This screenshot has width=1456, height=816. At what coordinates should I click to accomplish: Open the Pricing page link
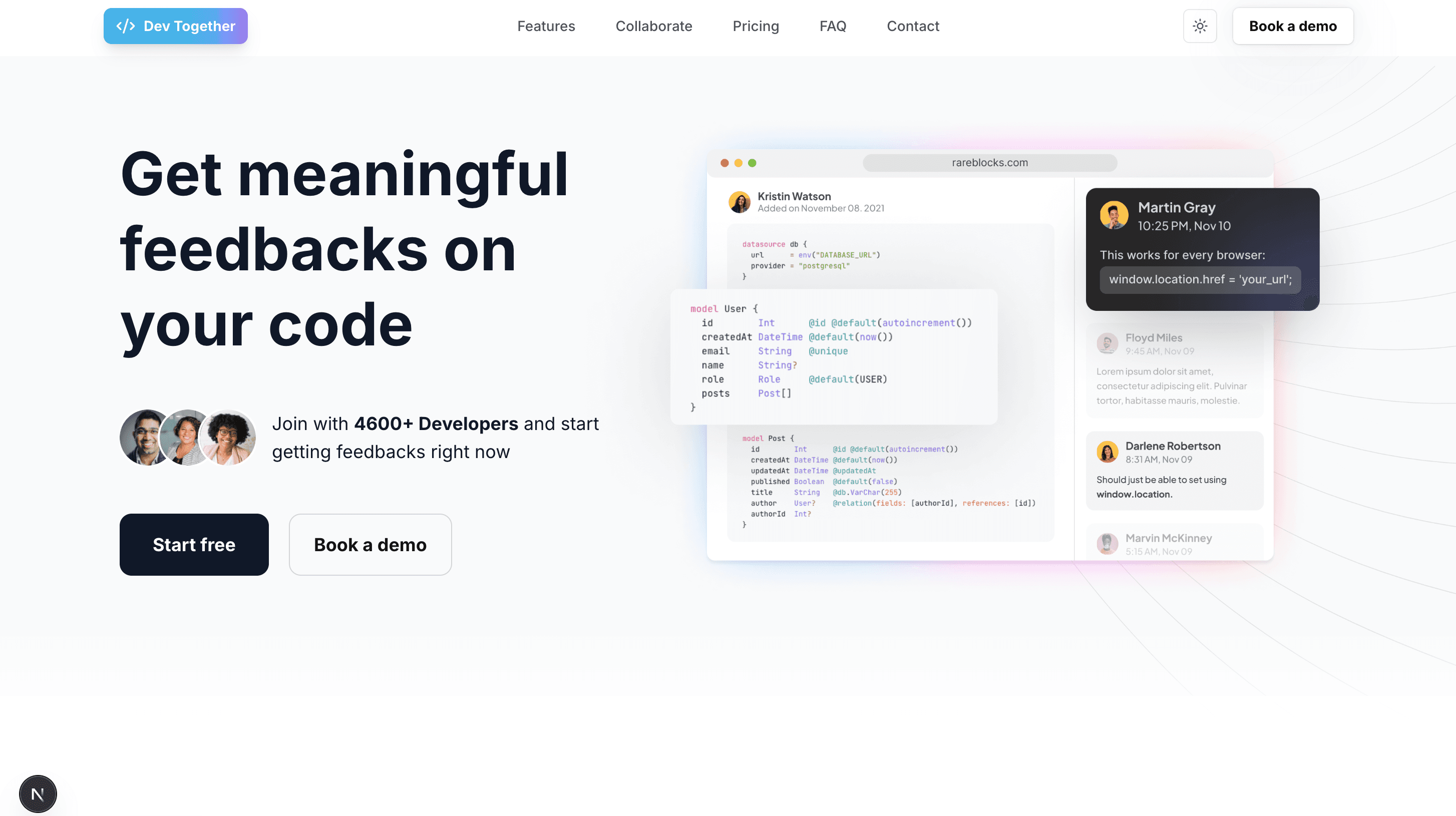click(755, 26)
